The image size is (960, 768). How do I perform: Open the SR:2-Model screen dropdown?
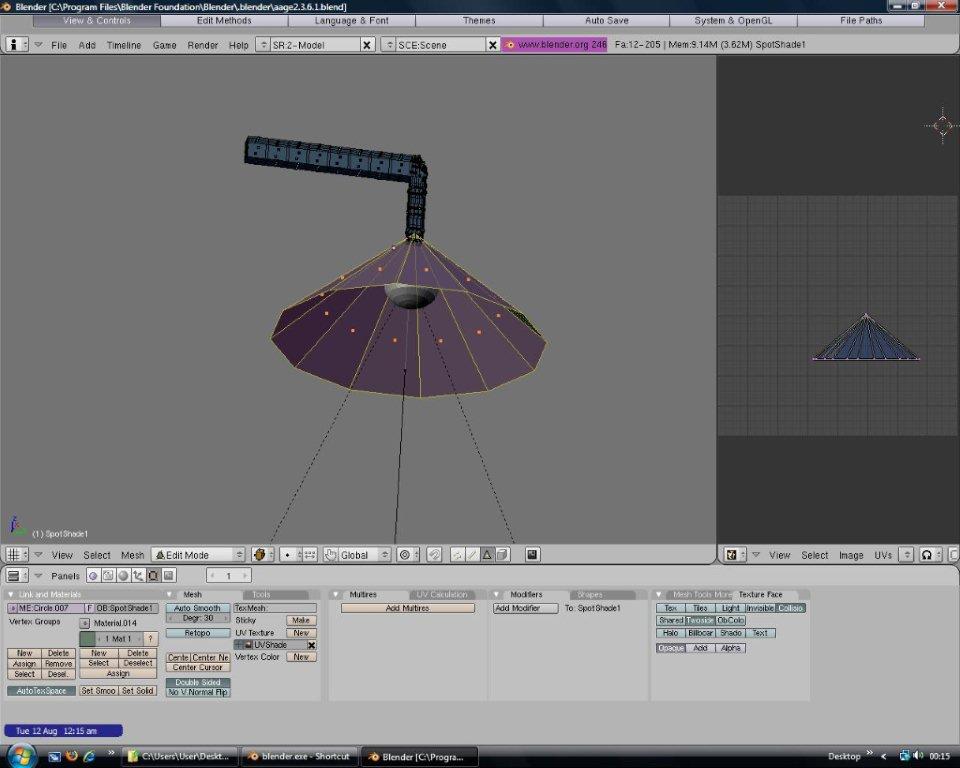[262, 45]
